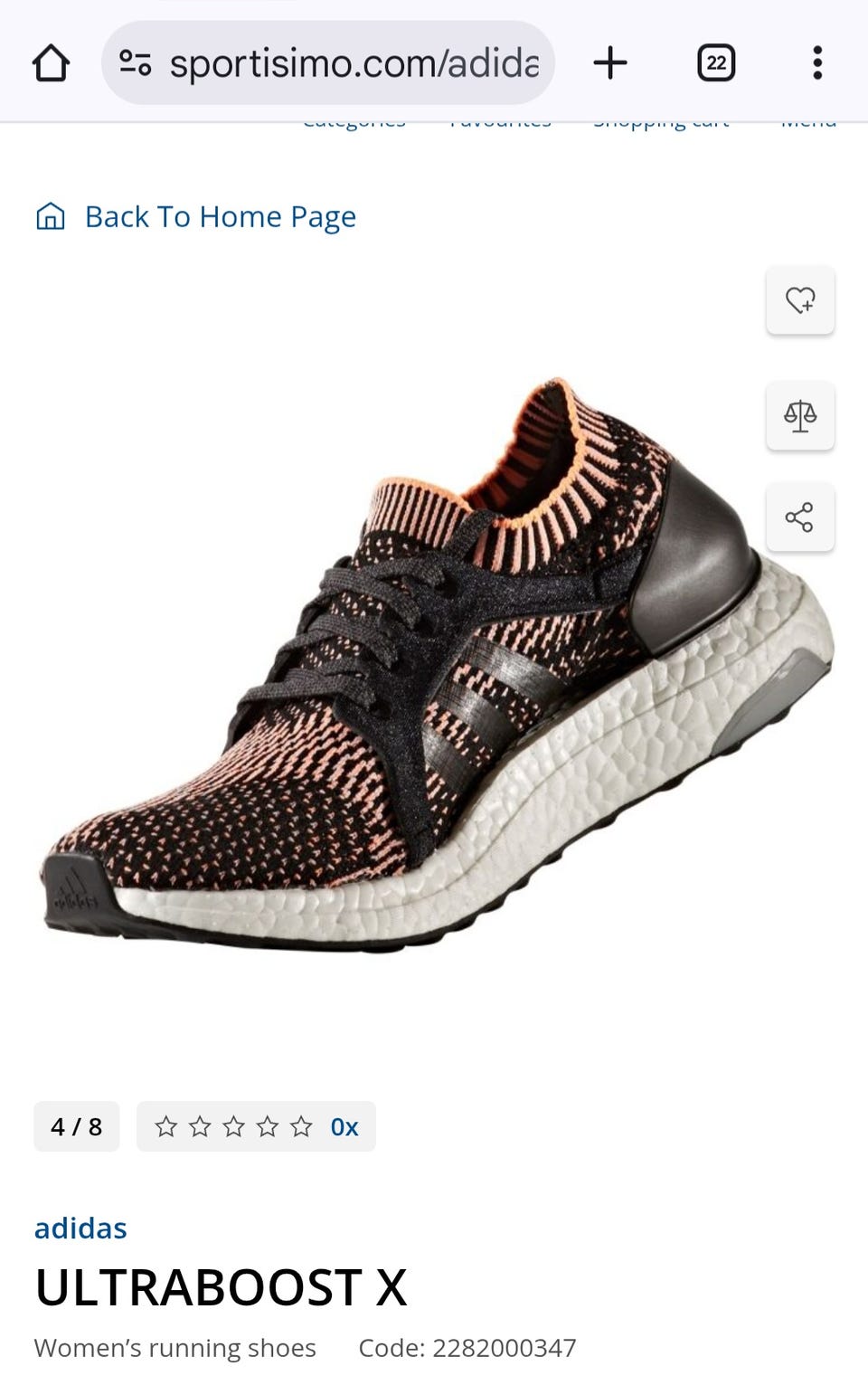Share the product using share icon

(800, 517)
